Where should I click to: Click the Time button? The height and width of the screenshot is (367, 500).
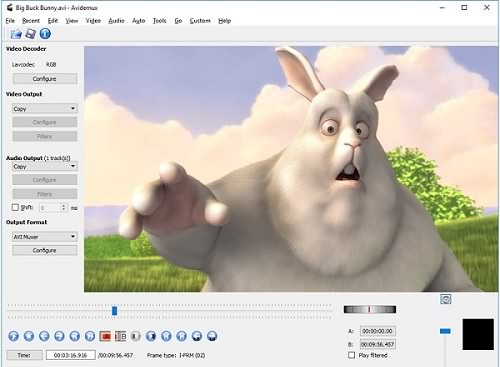click(x=24, y=355)
